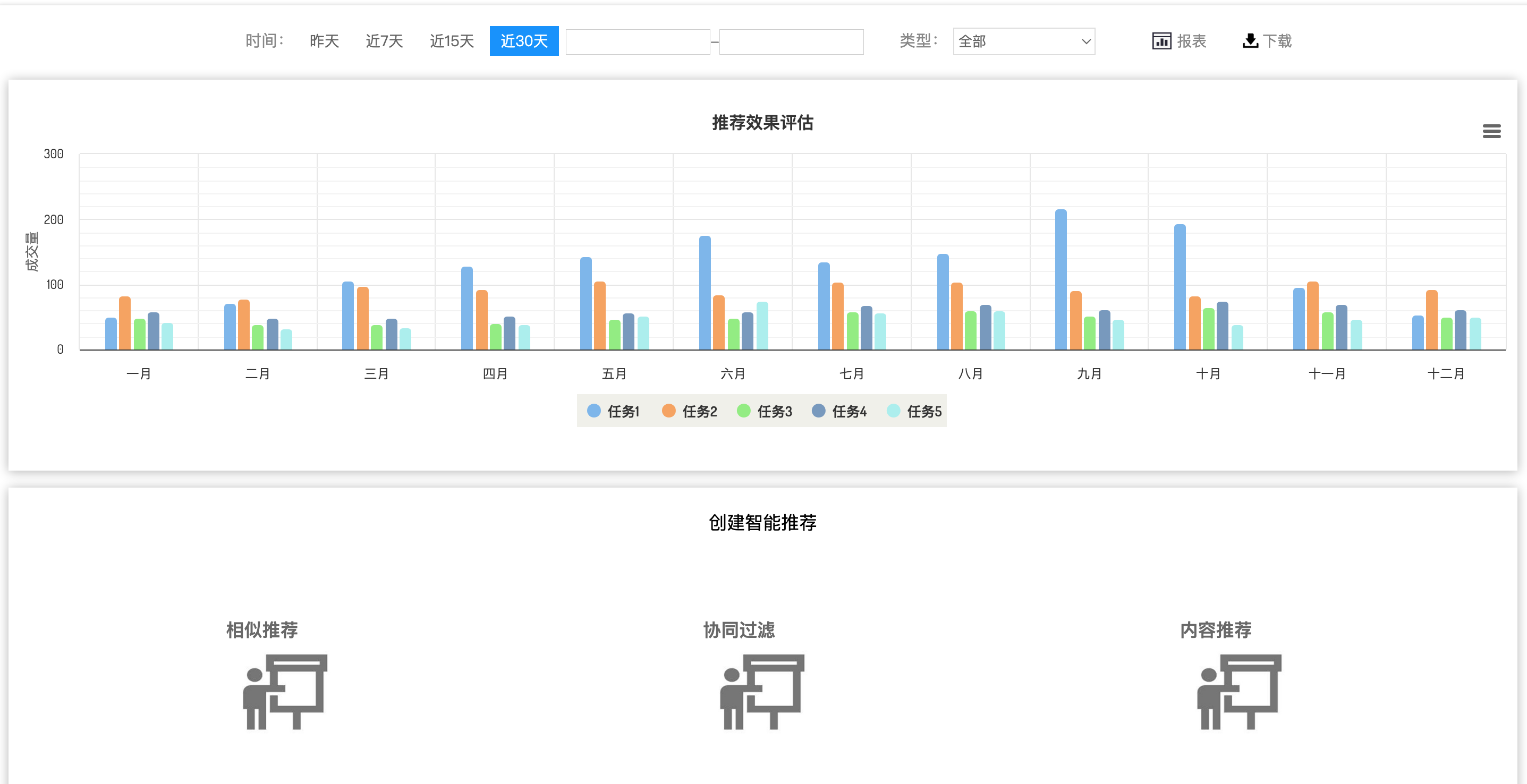This screenshot has height=784, width=1527.
Task: Select the 近15天 time range
Action: 452,41
